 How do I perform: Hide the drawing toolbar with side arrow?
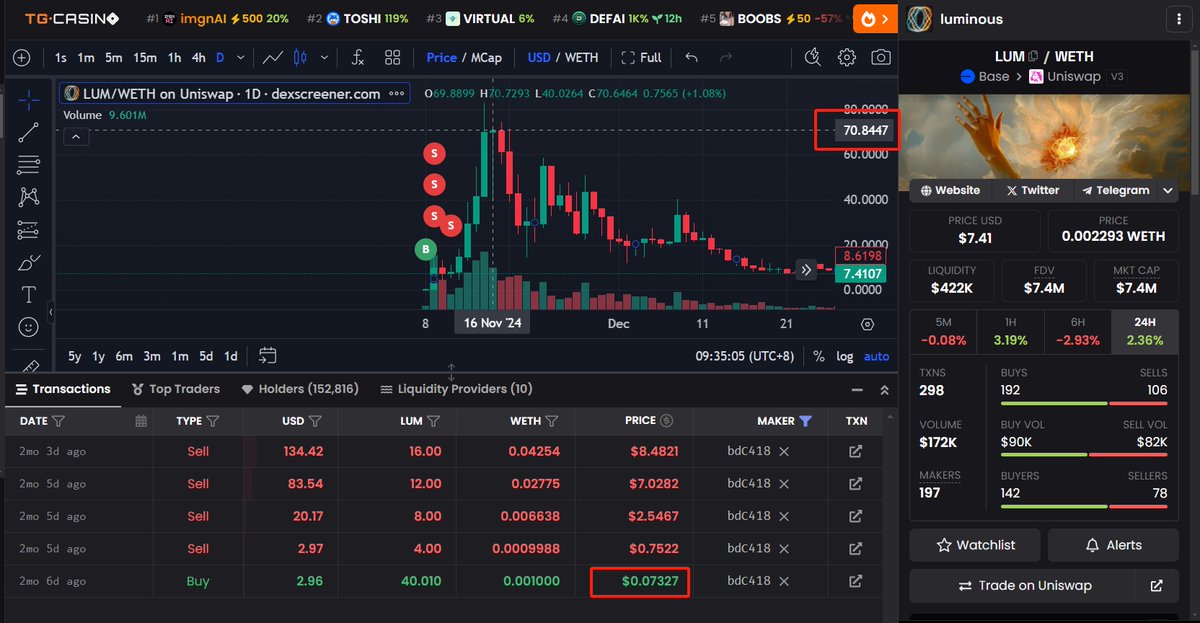coord(50,313)
